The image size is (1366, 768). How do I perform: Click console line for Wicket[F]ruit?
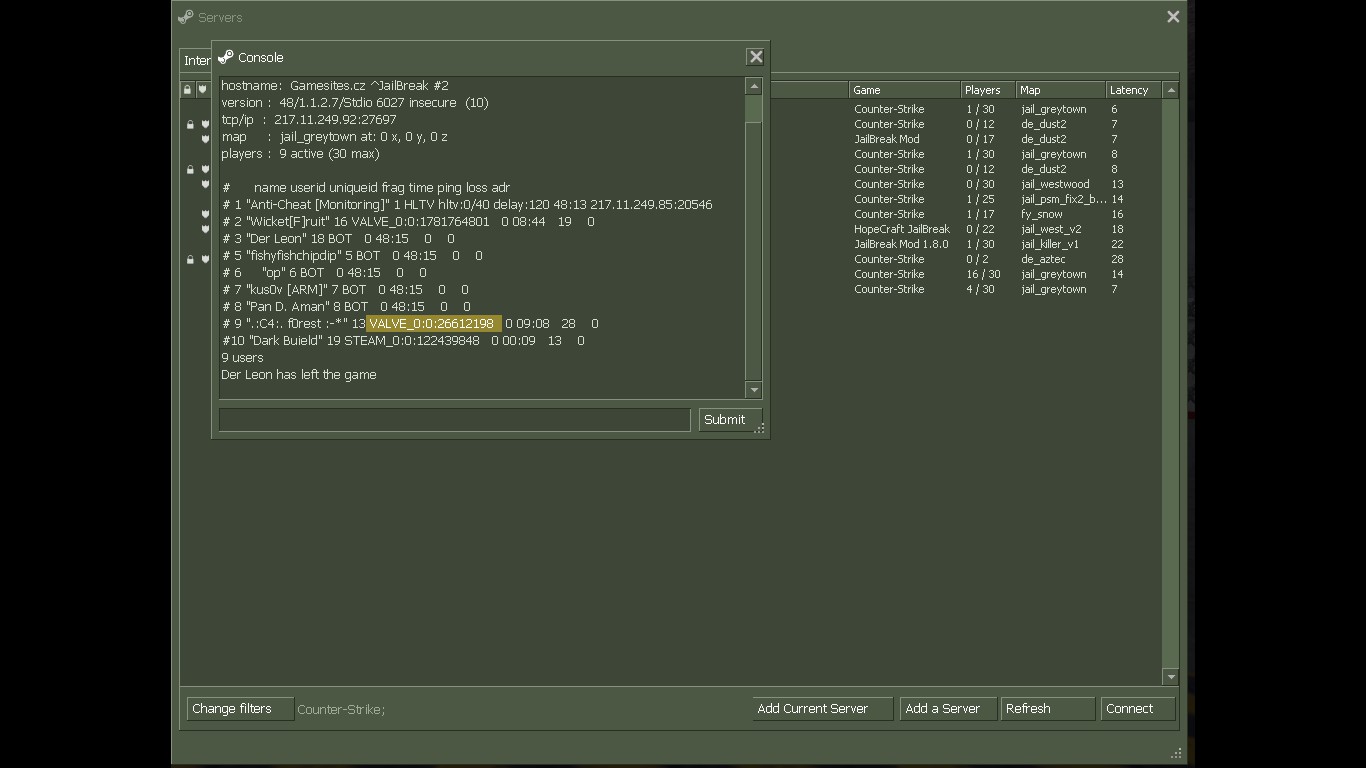408,222
